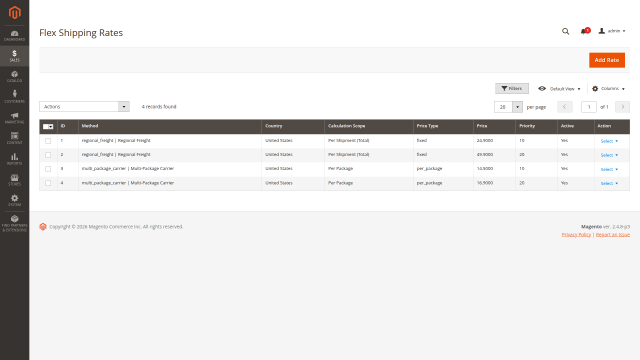Go to the previous page
This screenshot has width=640, height=360.
point(564,107)
